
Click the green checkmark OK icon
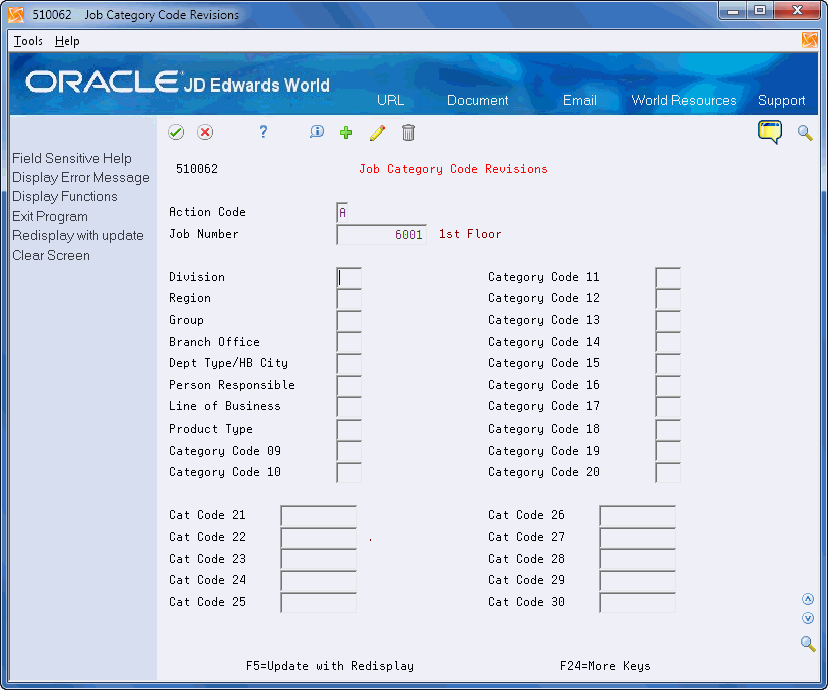(176, 132)
